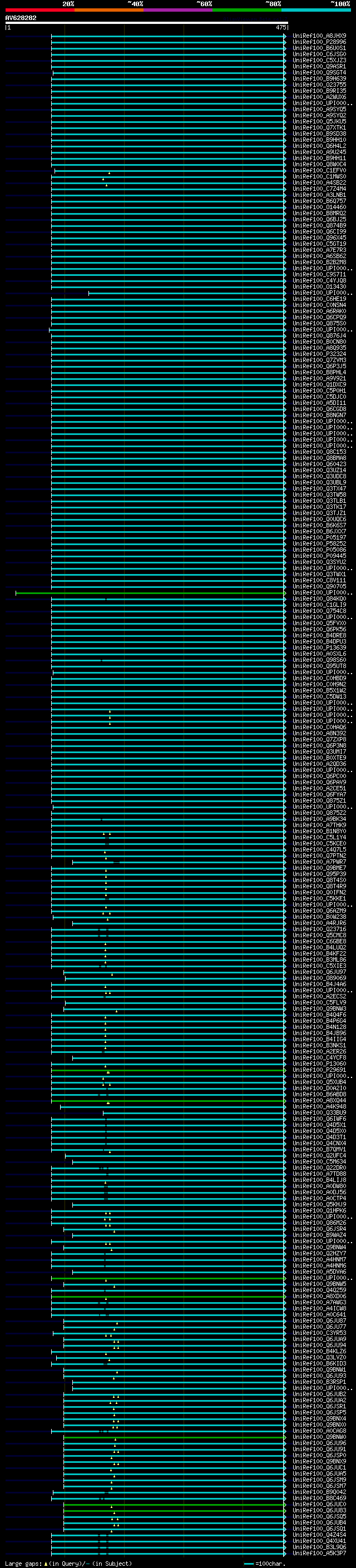The height and width of the screenshot is (1568, 356).
Task: Click the cyan ~100% identity legend bar
Action: coord(316,10)
